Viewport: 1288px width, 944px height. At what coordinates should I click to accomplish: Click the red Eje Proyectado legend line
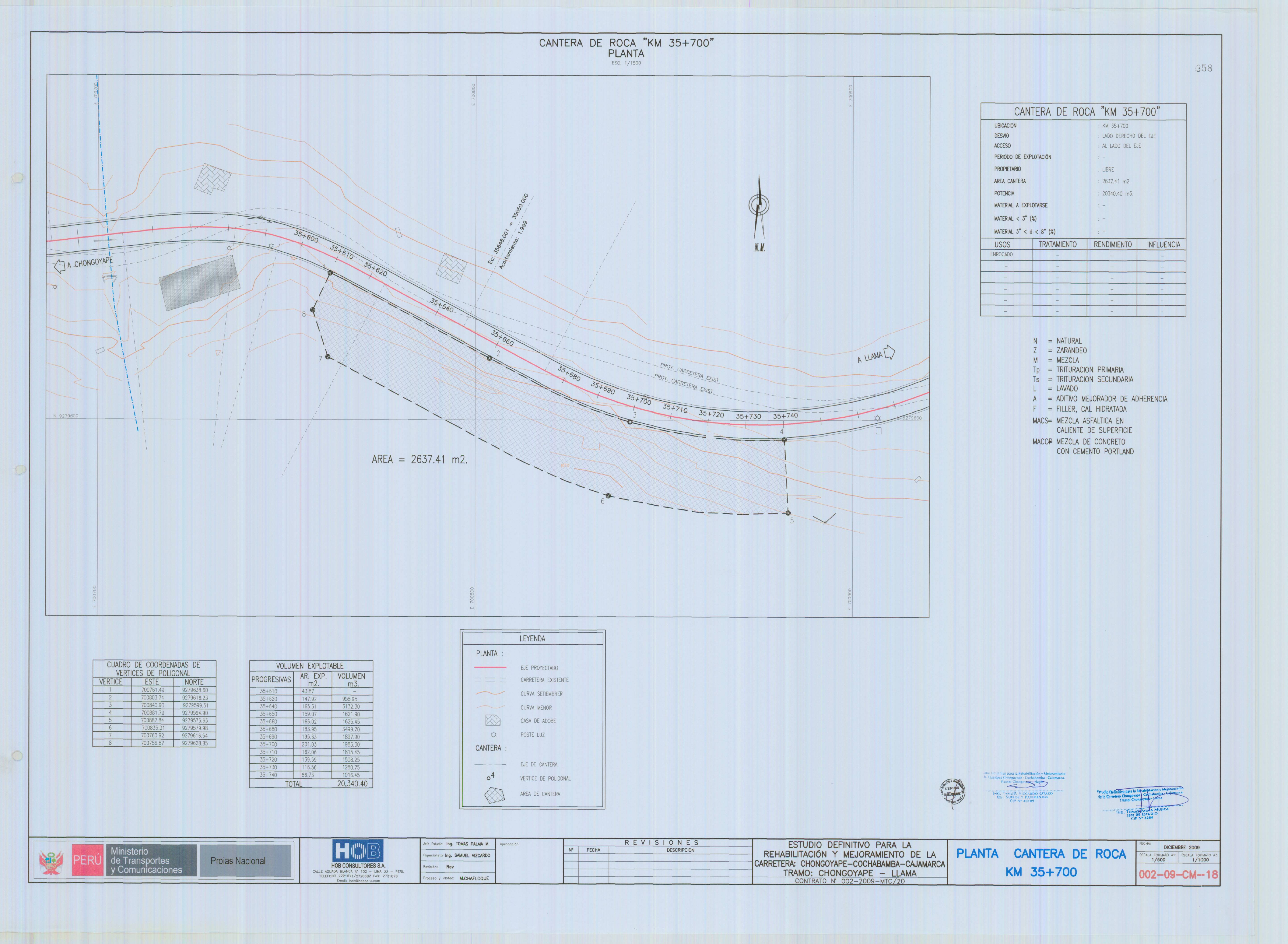490,667
